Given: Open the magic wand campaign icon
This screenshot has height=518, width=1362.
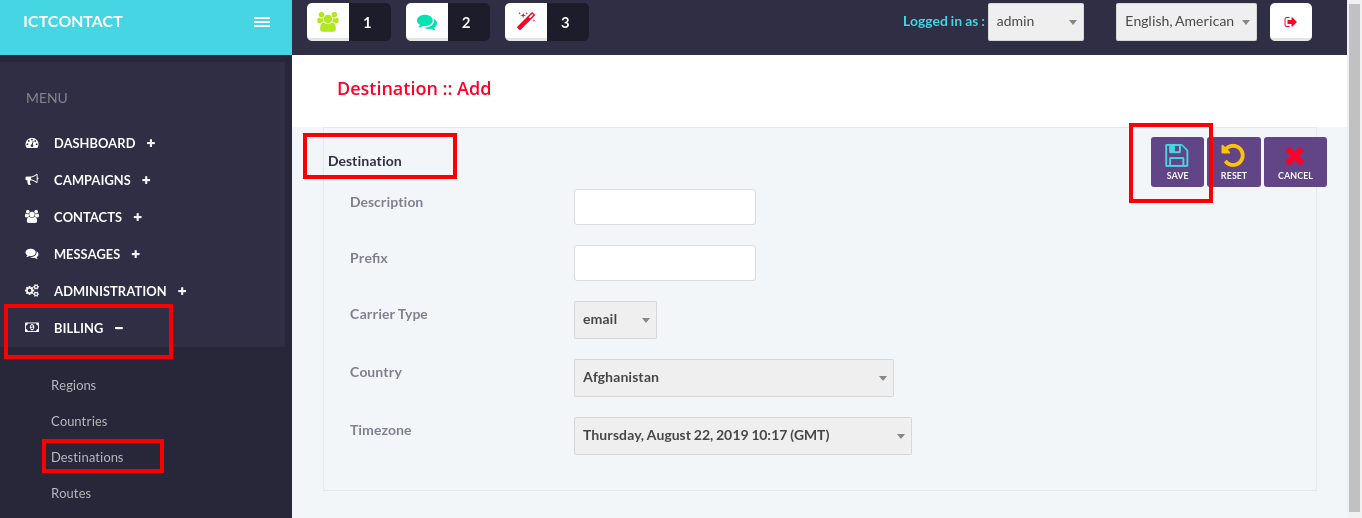Looking at the screenshot, I should pos(526,22).
